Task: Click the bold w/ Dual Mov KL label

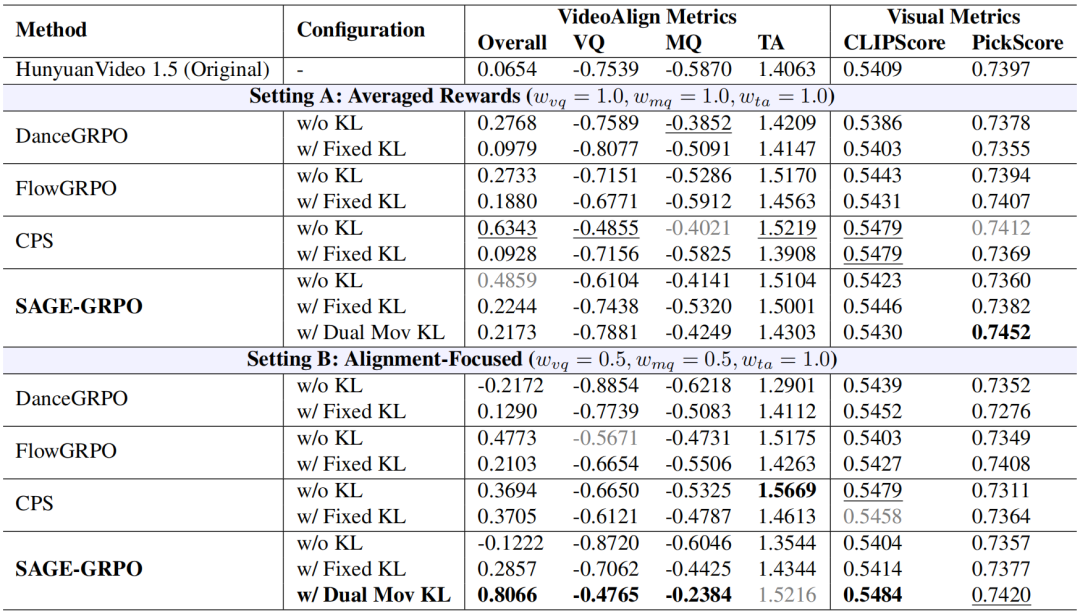Action: [373, 595]
